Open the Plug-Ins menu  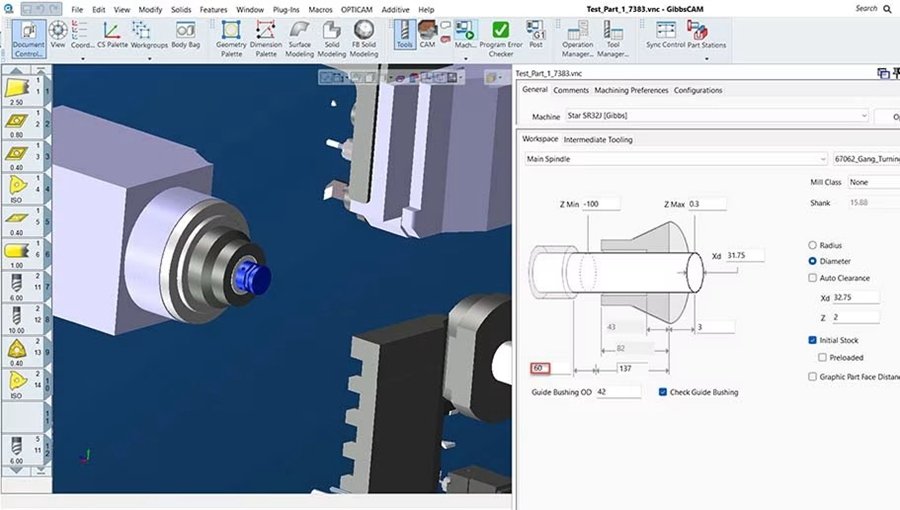pyautogui.click(x=286, y=9)
